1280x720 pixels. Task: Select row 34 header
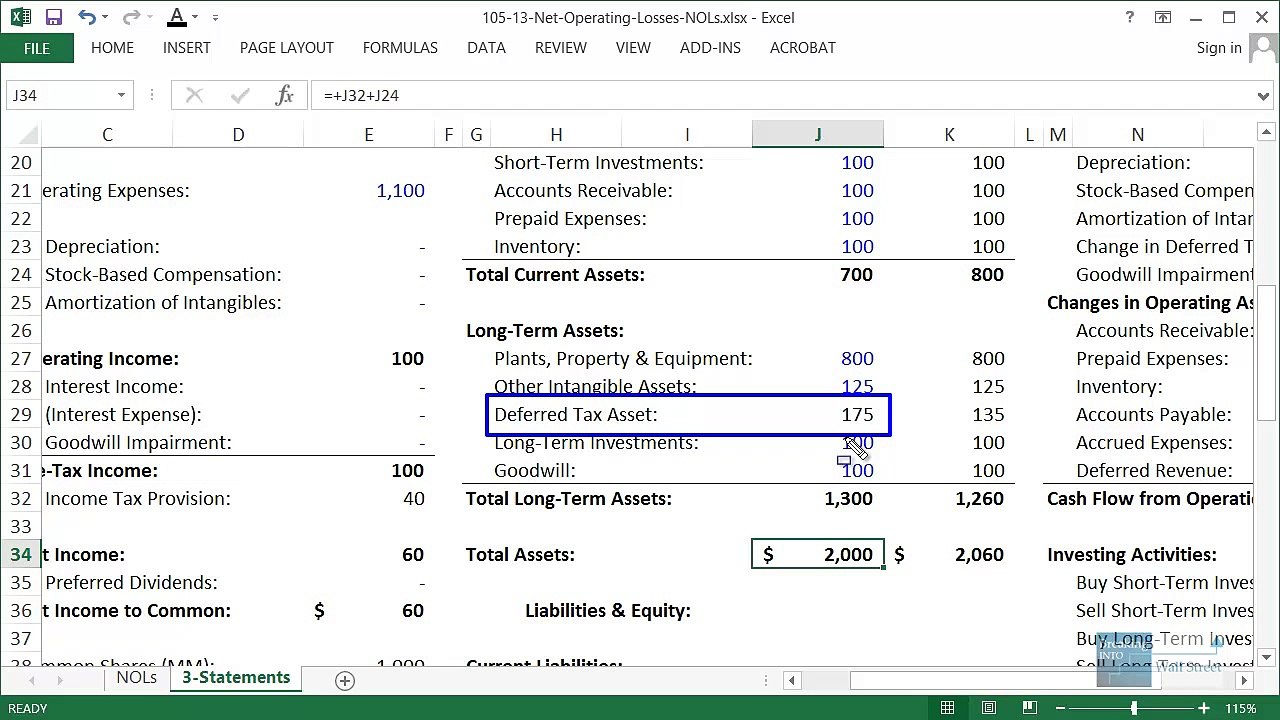(x=20, y=555)
